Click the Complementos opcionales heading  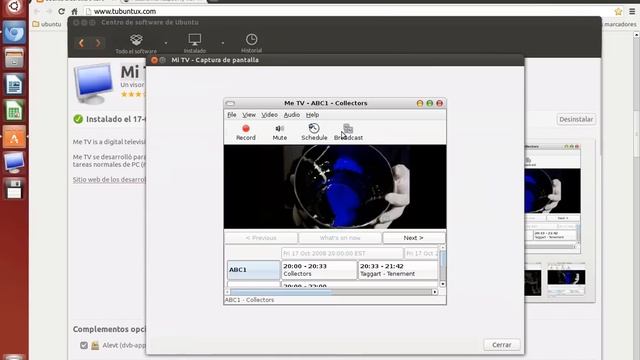click(109, 329)
